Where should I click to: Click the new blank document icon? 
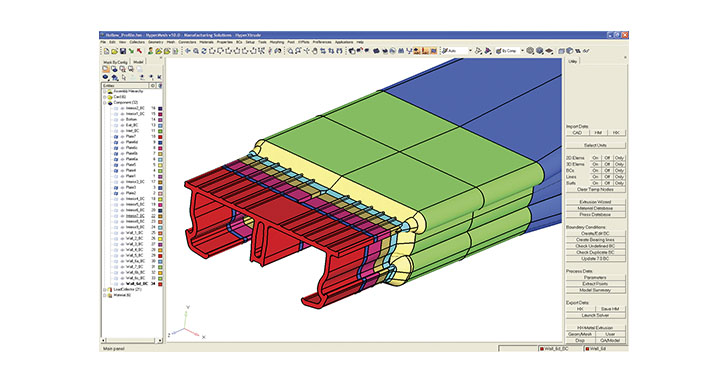pos(106,51)
